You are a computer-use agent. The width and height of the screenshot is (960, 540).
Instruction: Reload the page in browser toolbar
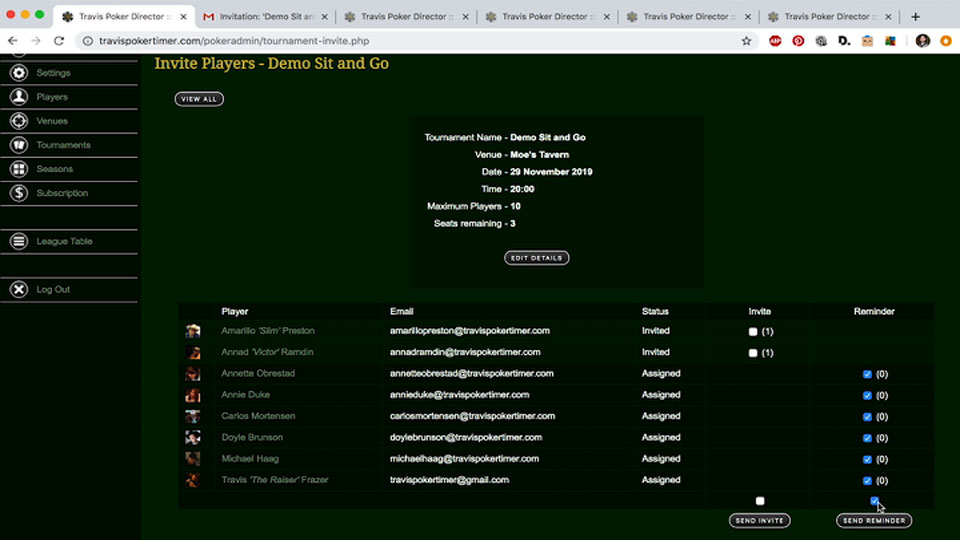pos(59,41)
